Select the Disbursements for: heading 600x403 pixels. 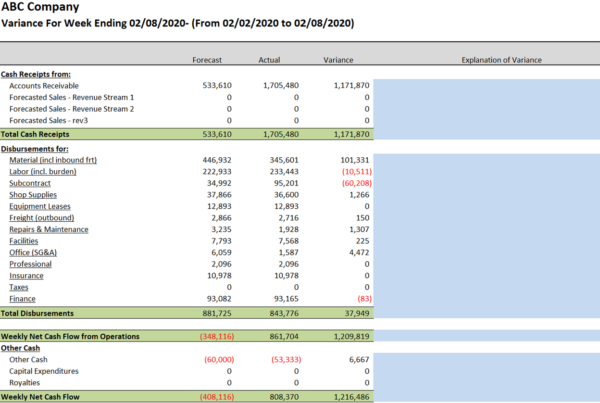(x=34, y=149)
